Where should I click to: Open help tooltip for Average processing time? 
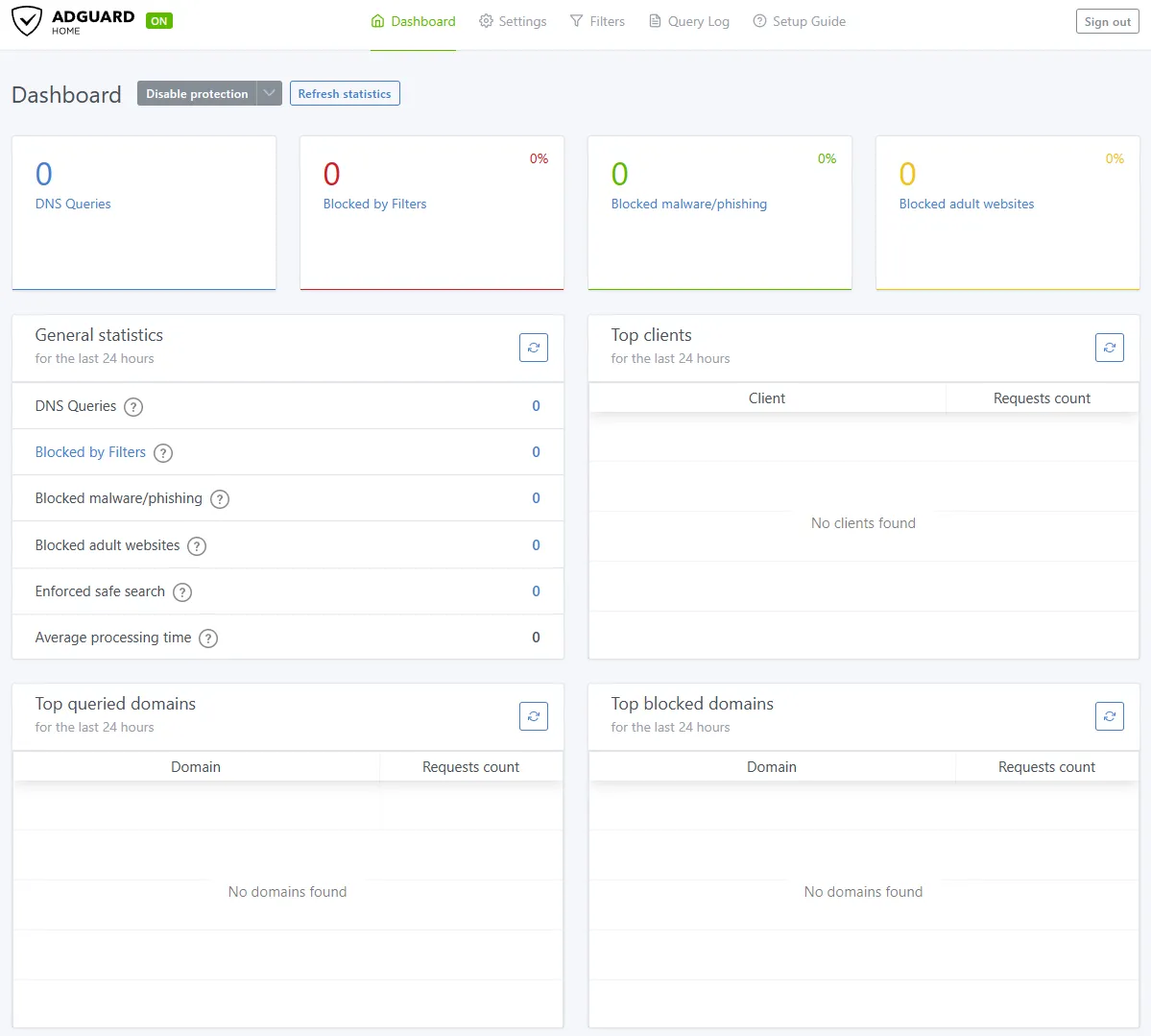click(x=208, y=638)
